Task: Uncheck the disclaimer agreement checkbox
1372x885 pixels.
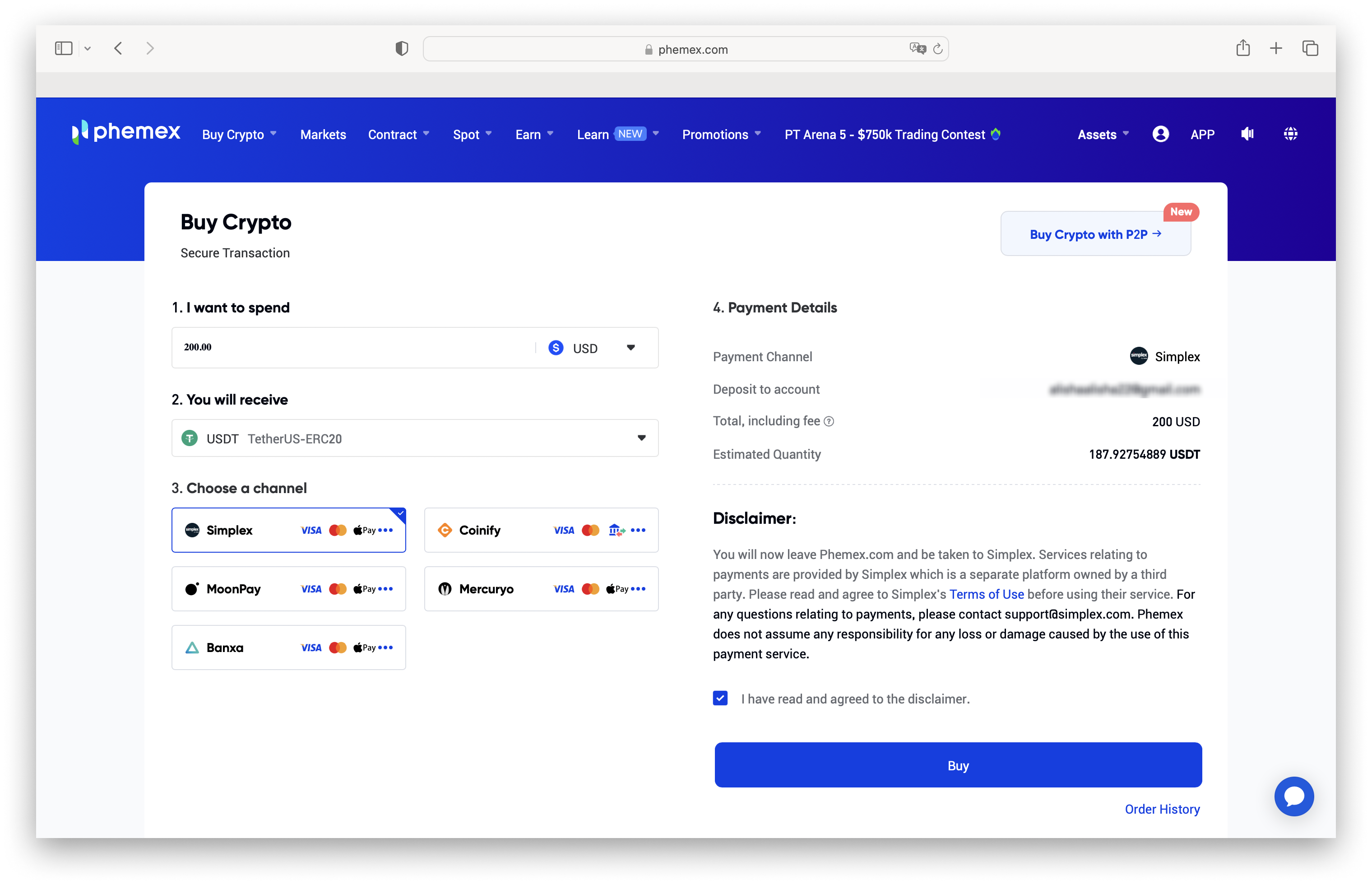Action: pos(720,698)
